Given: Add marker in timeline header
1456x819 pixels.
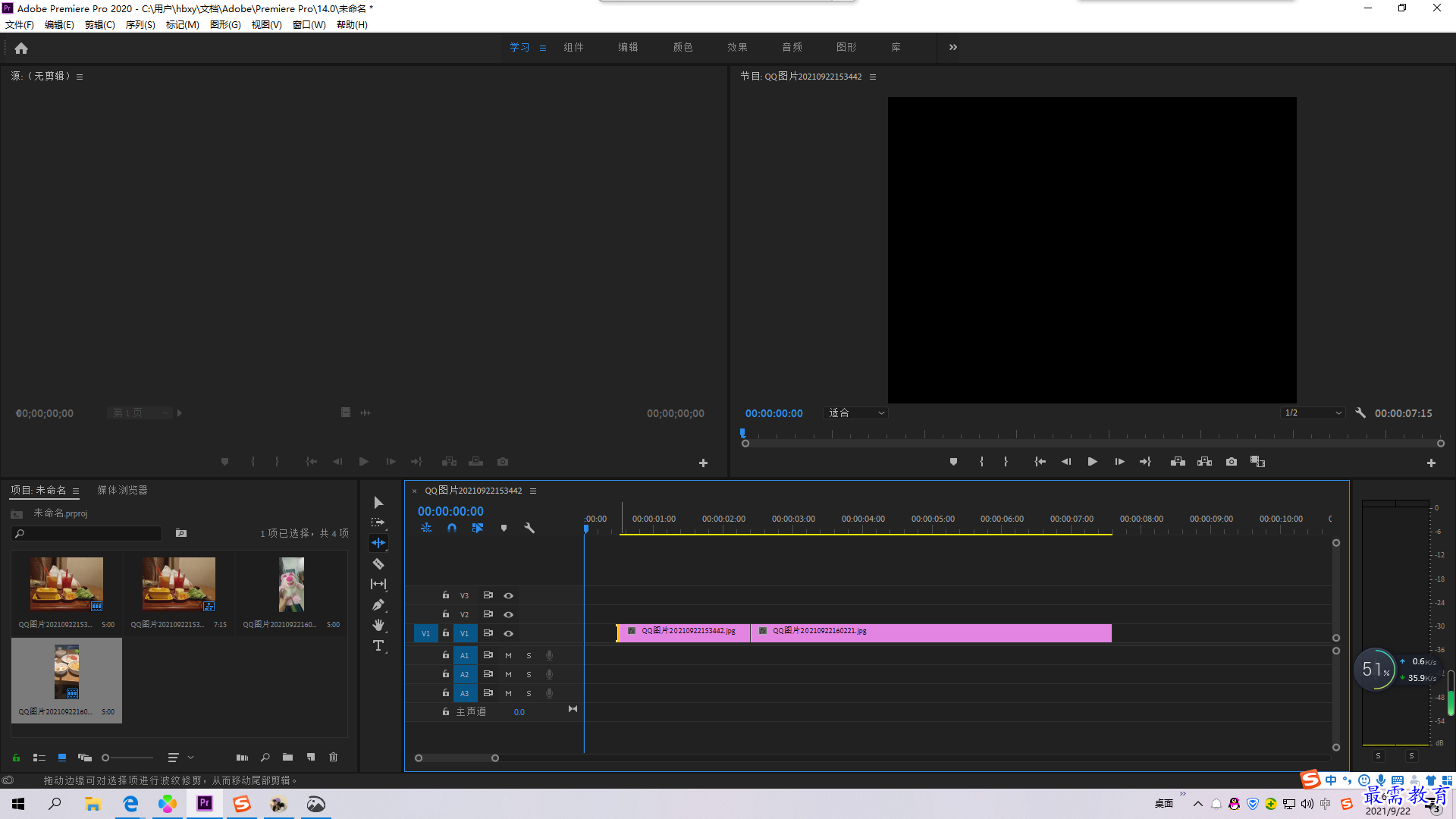Looking at the screenshot, I should (504, 528).
